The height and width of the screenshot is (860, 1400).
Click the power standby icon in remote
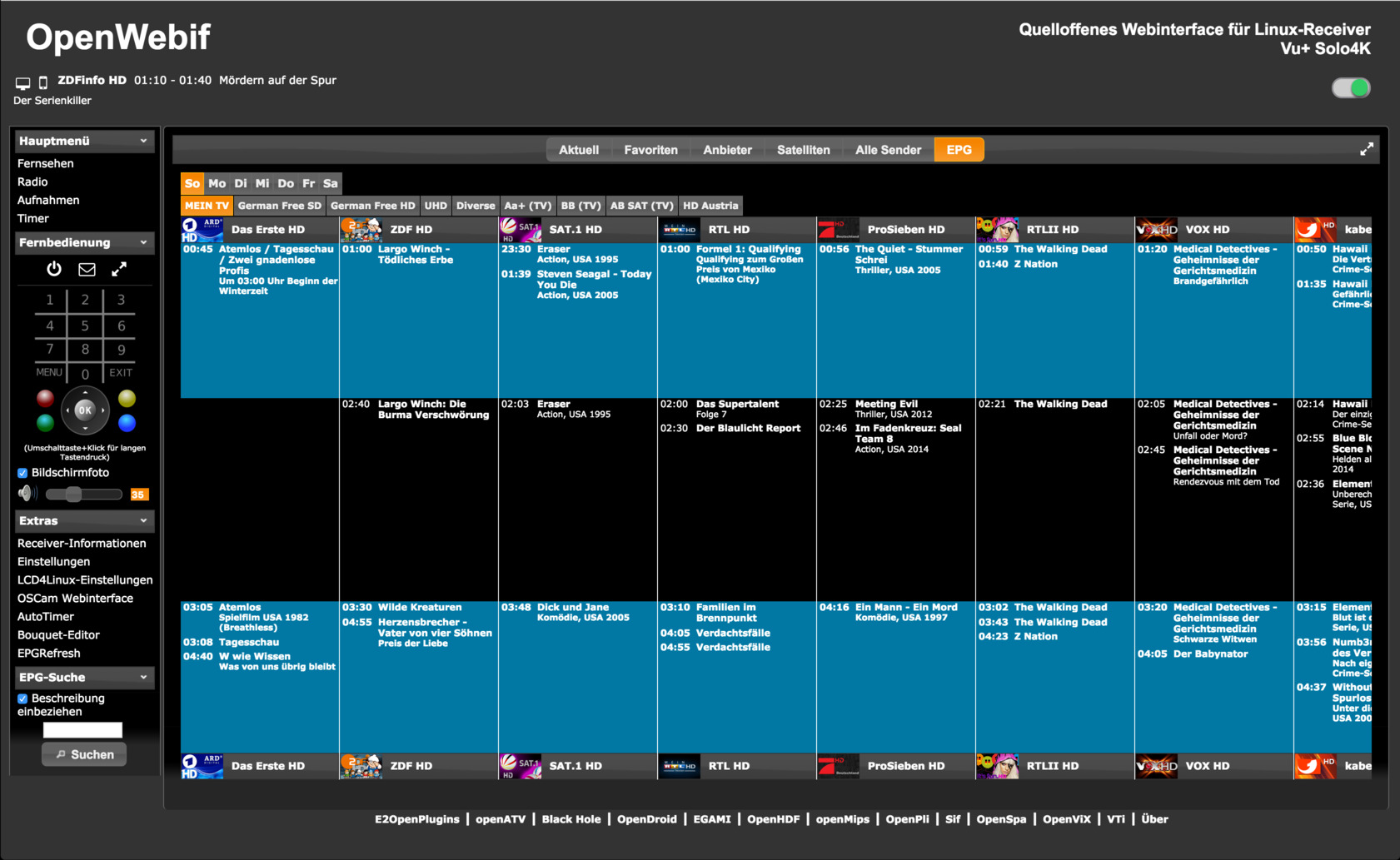coord(54,269)
